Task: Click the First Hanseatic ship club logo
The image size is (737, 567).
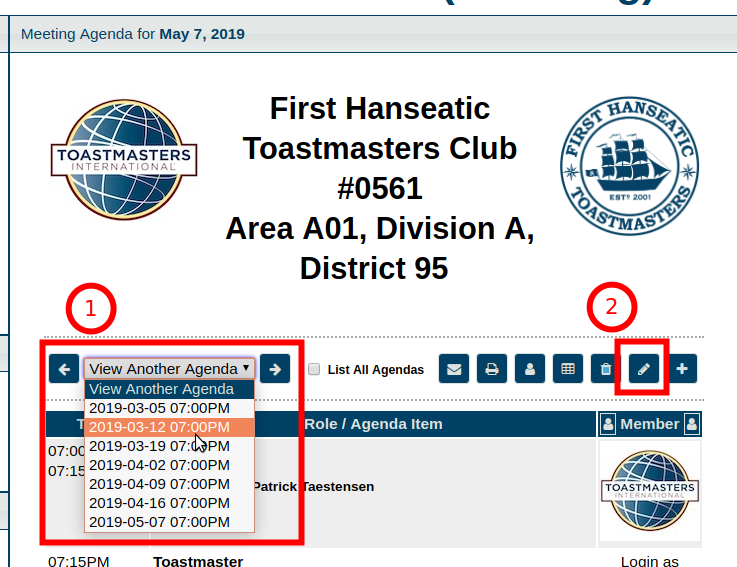Action: coord(629,166)
